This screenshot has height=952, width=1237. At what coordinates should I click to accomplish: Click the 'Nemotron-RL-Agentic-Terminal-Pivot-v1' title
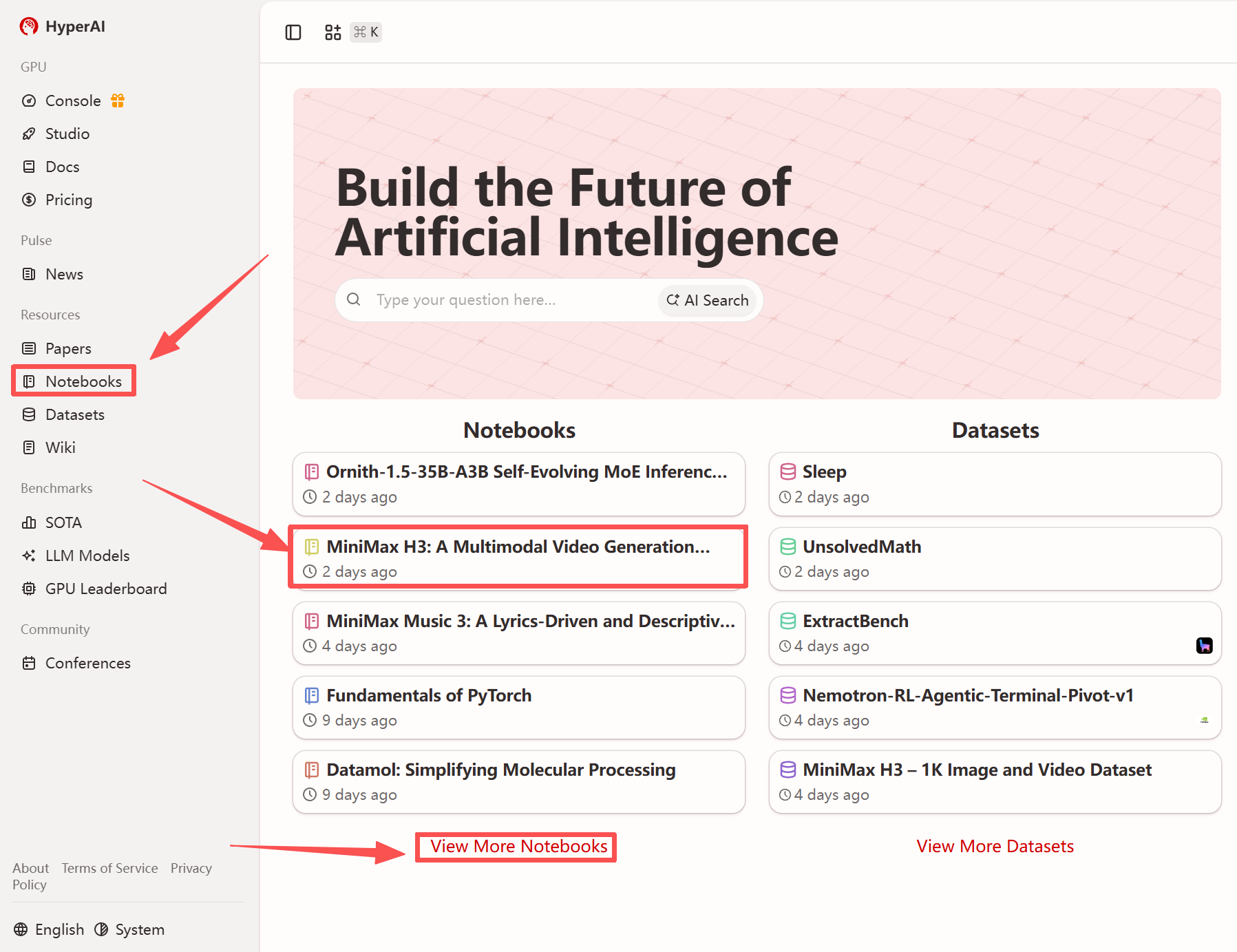point(969,696)
